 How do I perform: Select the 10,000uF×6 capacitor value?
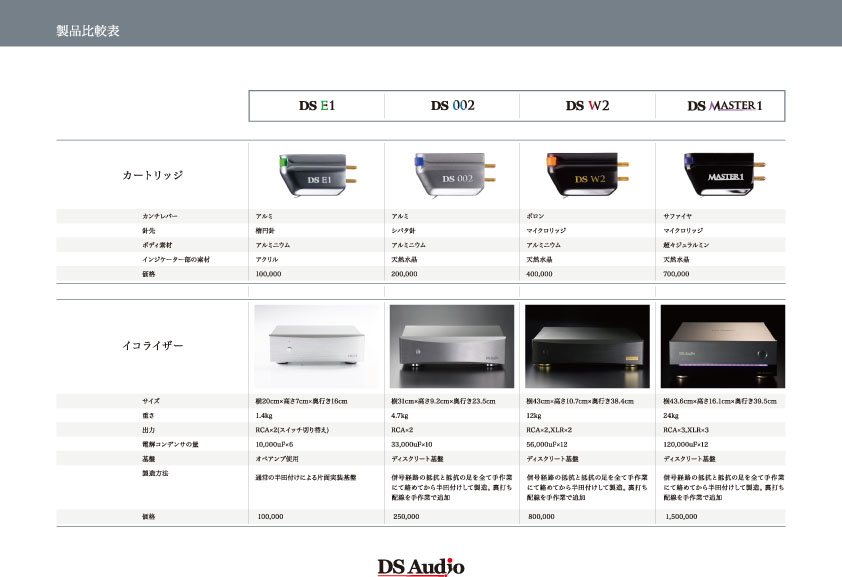pos(274,445)
